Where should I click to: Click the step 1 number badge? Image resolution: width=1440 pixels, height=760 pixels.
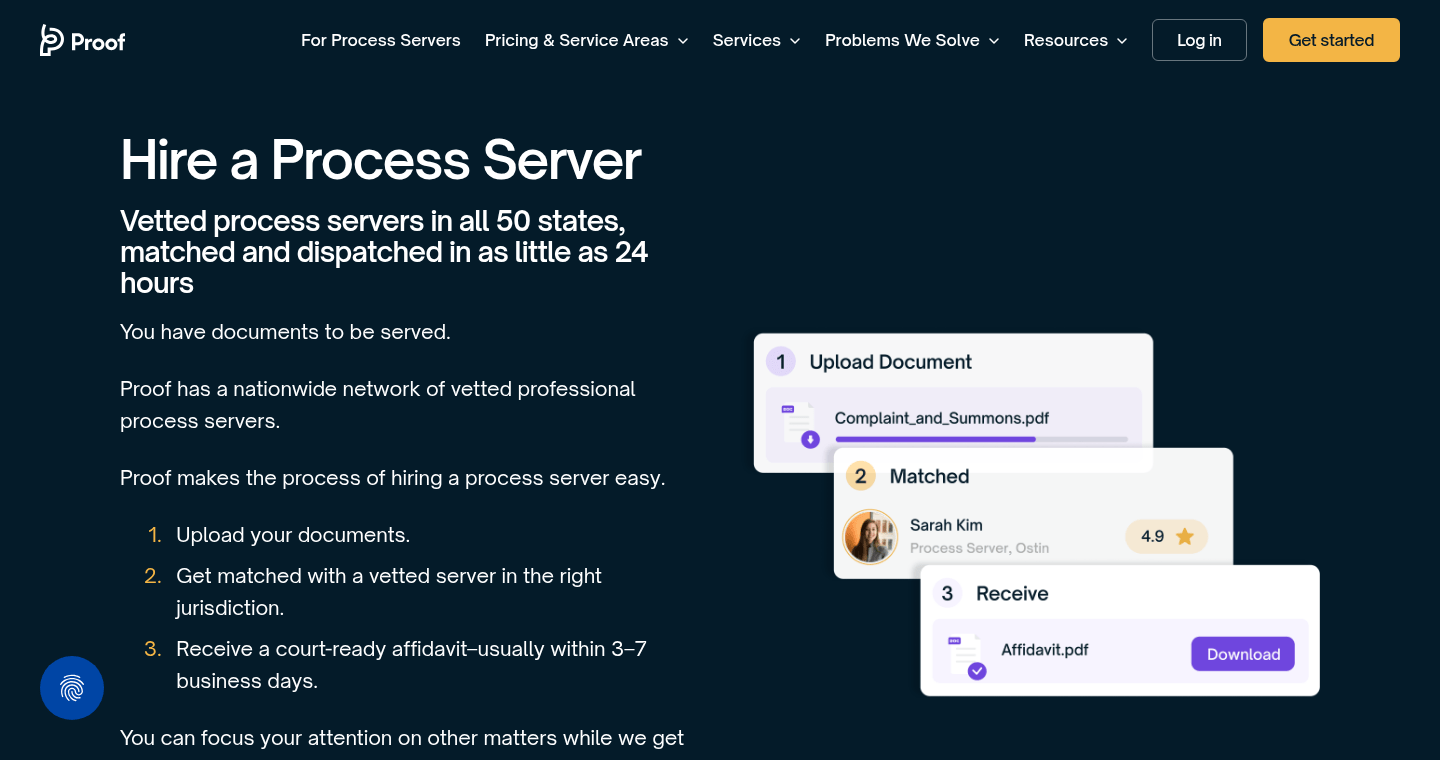click(780, 361)
